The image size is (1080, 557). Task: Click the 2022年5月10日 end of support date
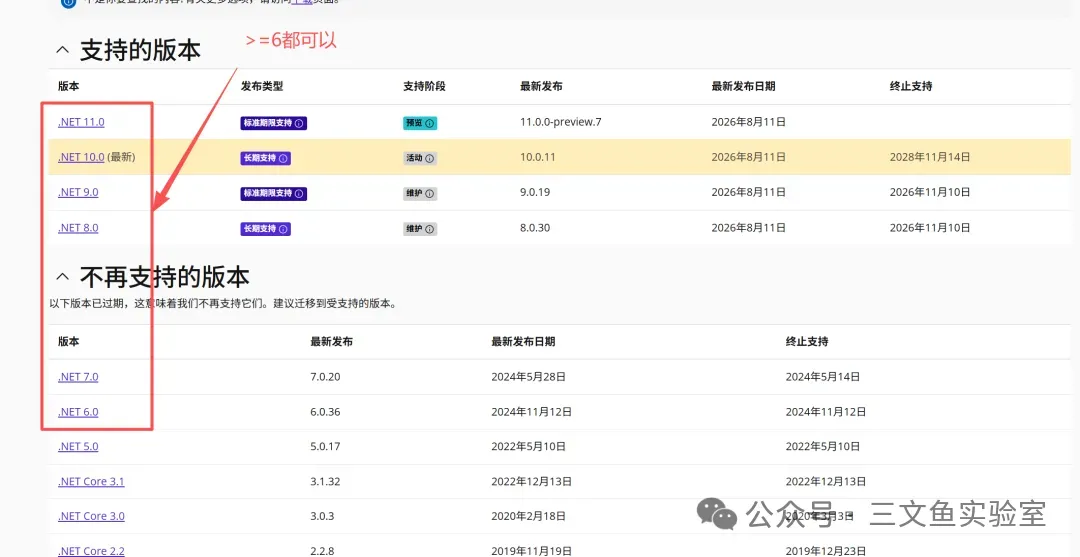823,446
